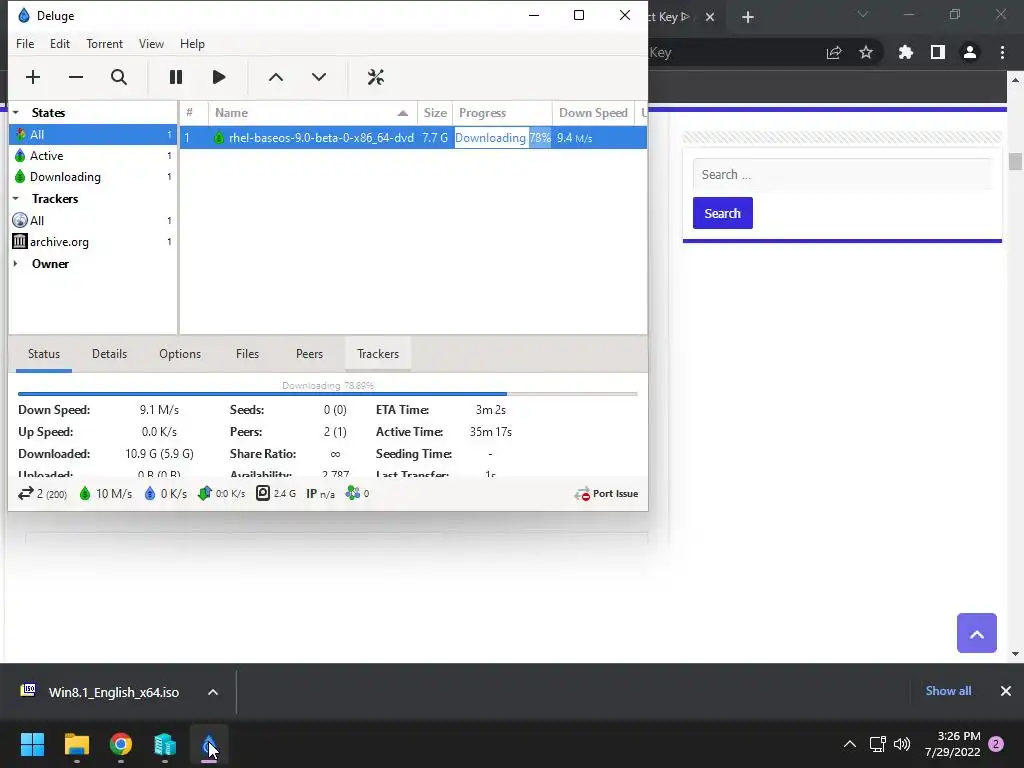Switch to the Status tab

click(x=44, y=354)
